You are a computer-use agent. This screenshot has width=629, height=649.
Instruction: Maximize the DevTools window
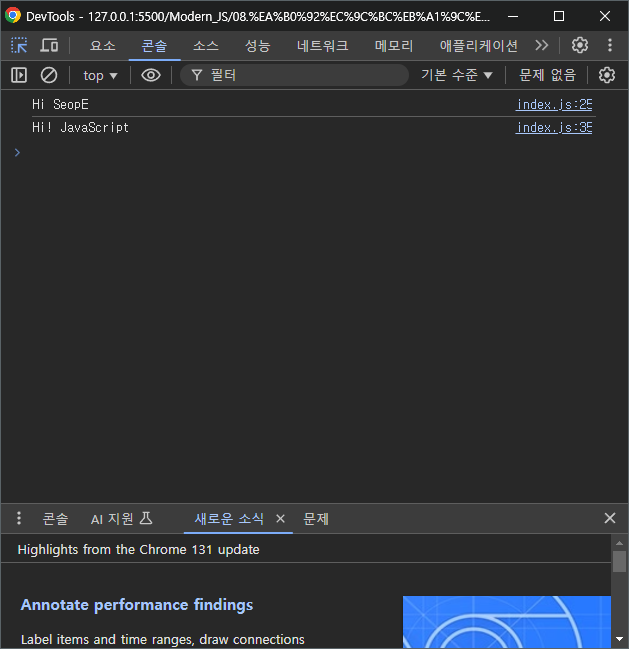point(559,16)
